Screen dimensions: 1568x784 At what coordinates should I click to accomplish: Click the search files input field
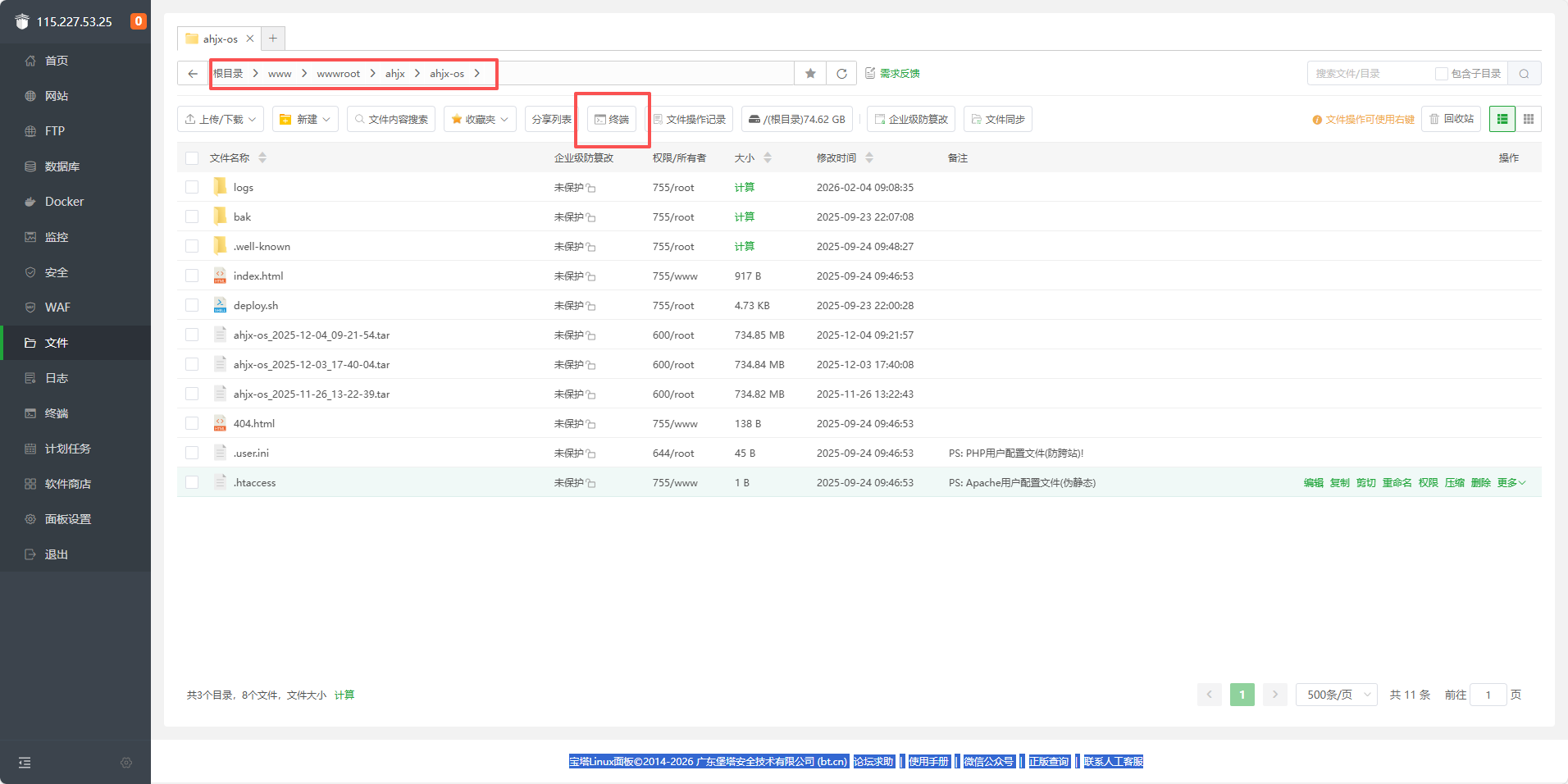point(1370,74)
